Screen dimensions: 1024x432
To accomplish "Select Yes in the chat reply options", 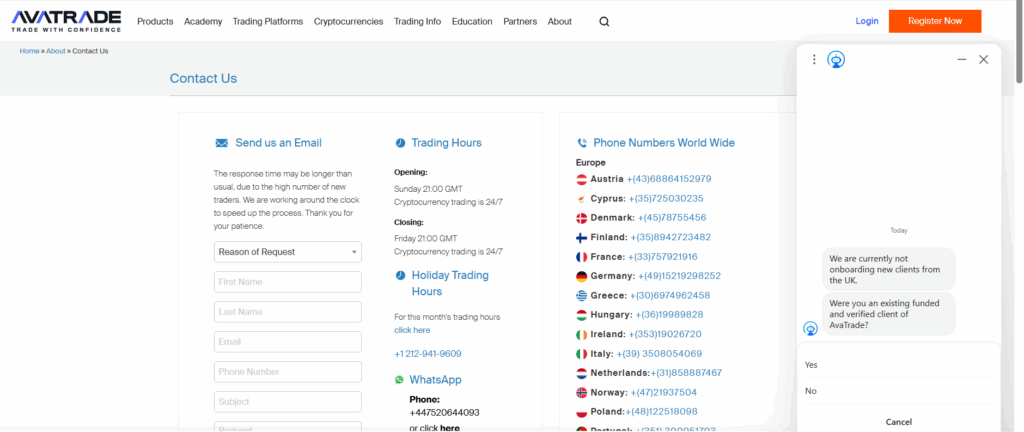I will (x=811, y=365).
